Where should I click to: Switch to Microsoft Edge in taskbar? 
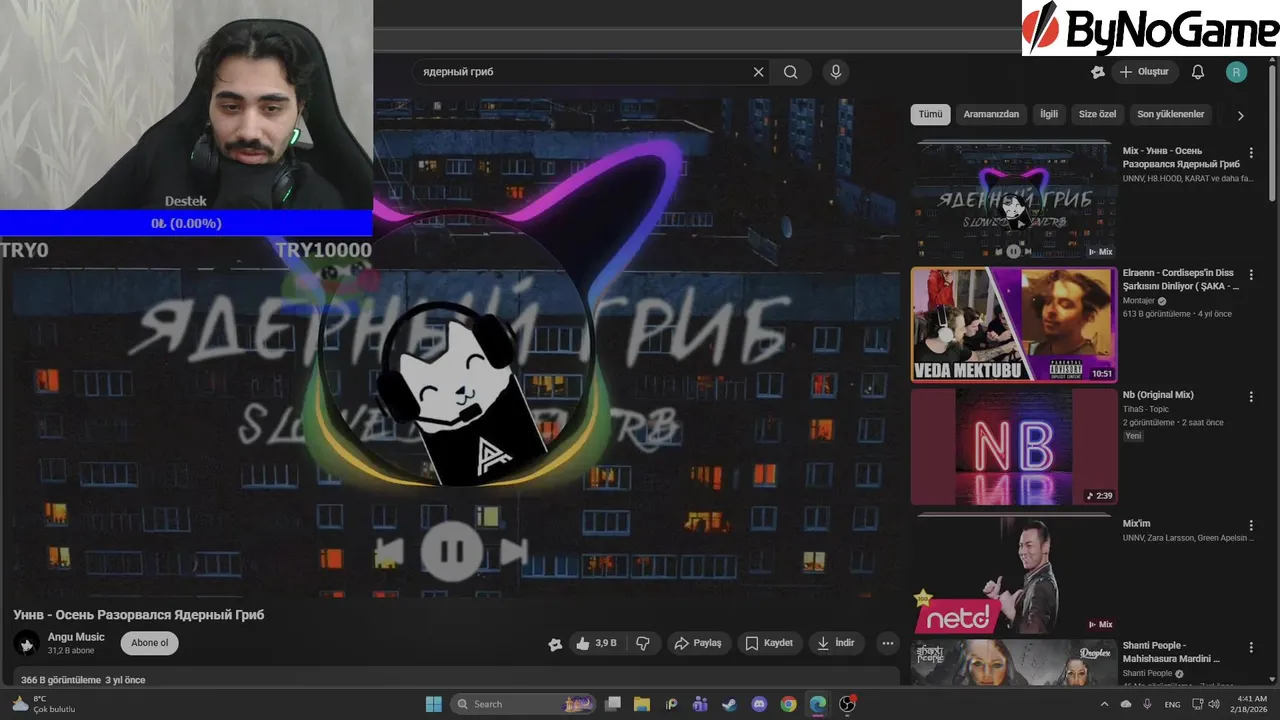(x=818, y=704)
